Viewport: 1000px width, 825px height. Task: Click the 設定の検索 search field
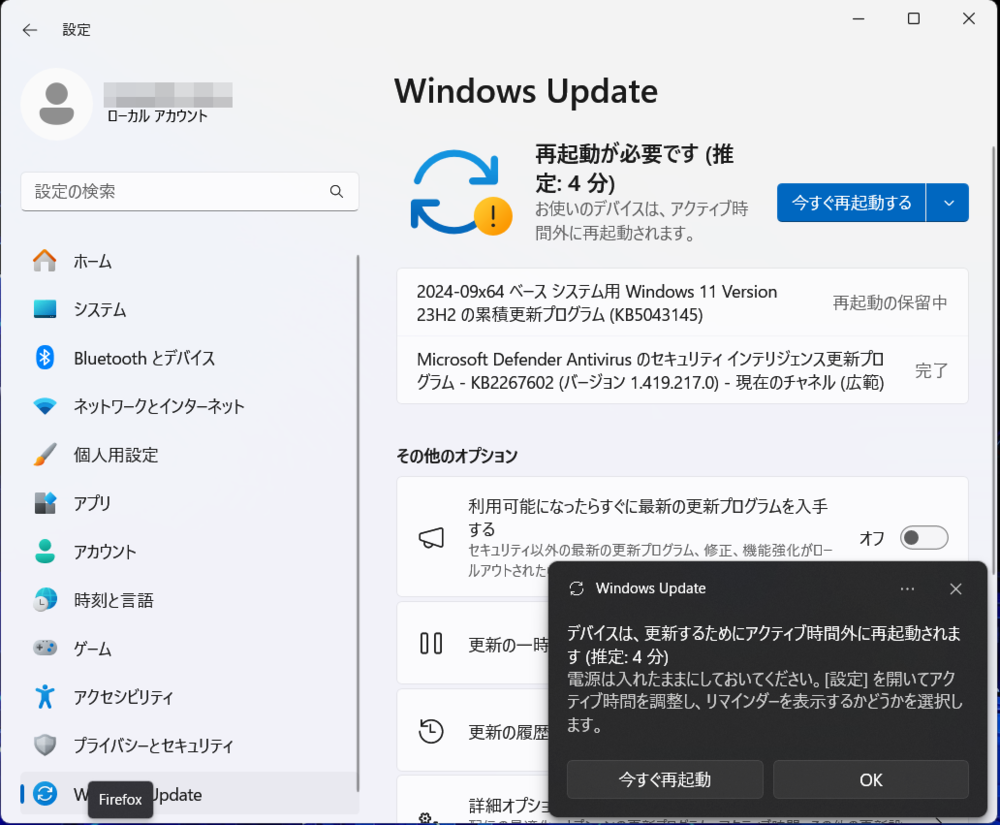(x=189, y=191)
